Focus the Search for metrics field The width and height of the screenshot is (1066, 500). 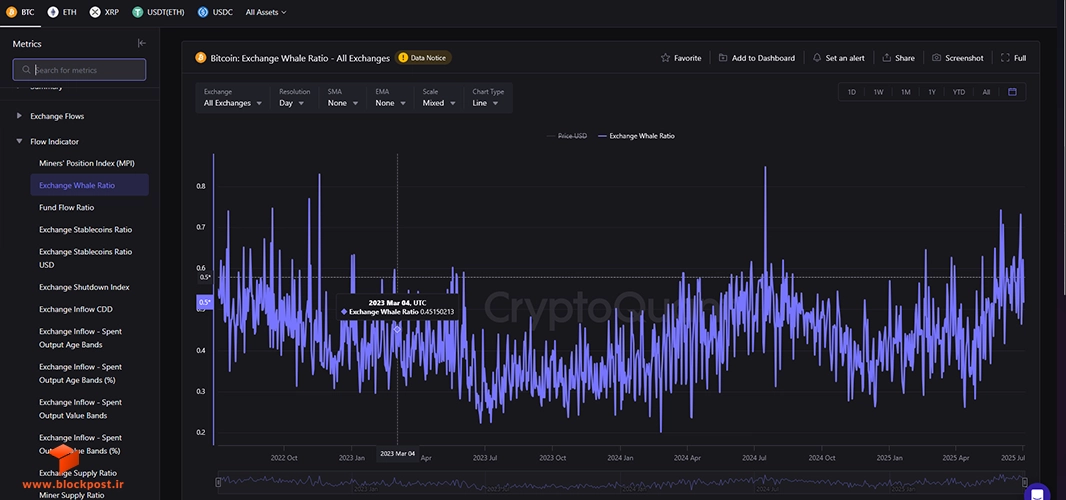coord(79,70)
